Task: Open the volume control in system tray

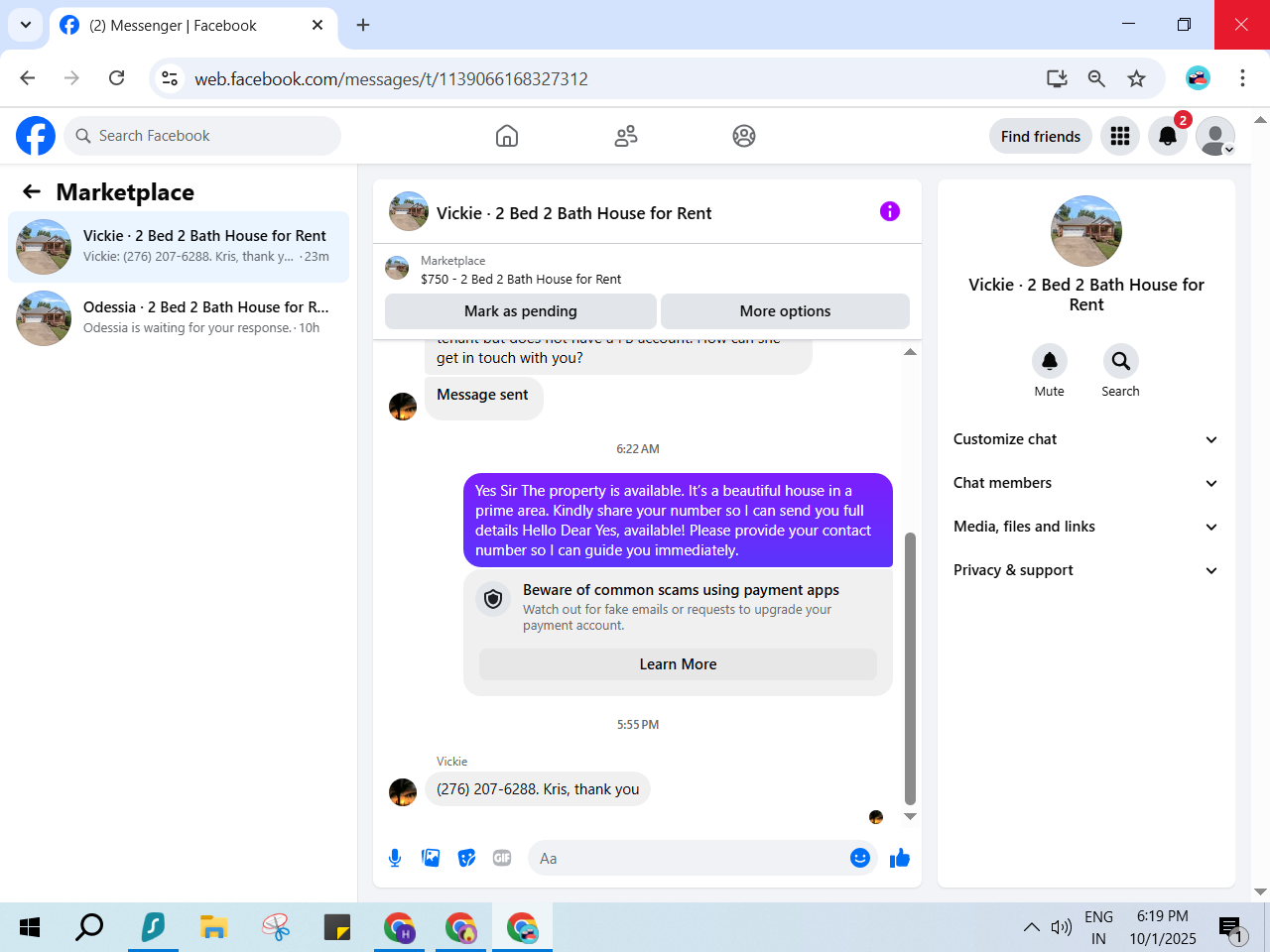Action: 1062,927
